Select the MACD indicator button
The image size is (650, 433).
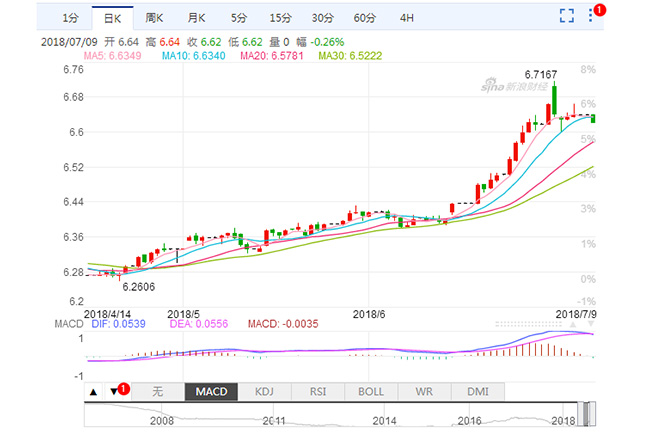211,392
